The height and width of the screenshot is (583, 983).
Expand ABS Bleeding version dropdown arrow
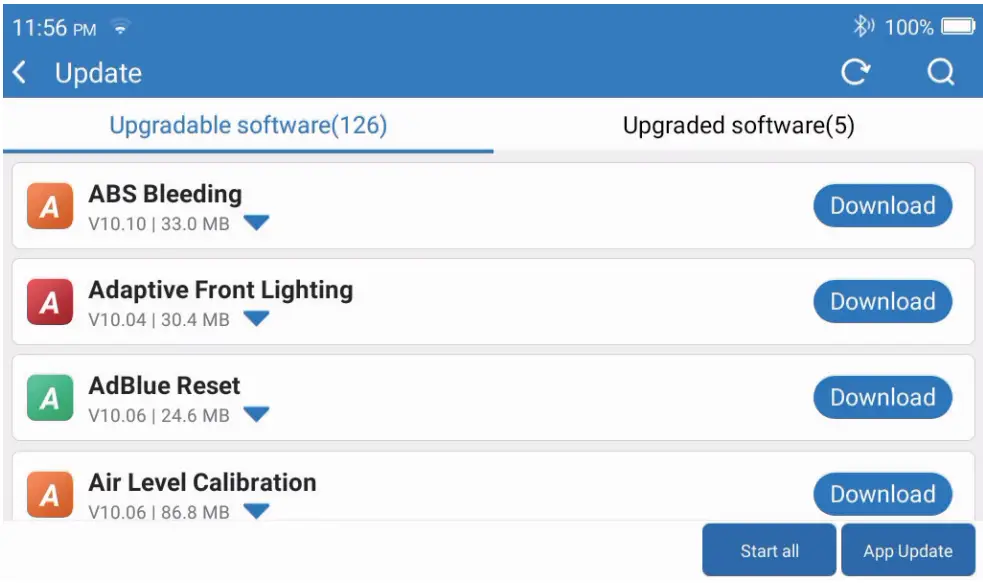(257, 223)
